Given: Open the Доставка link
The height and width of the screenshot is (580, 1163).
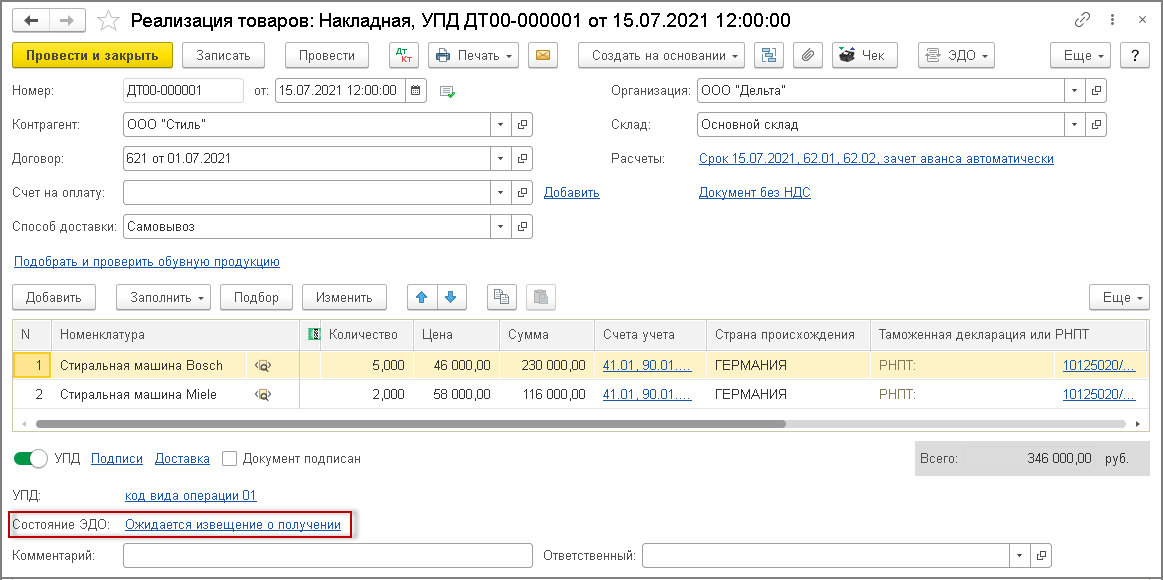Looking at the screenshot, I should click(x=182, y=458).
